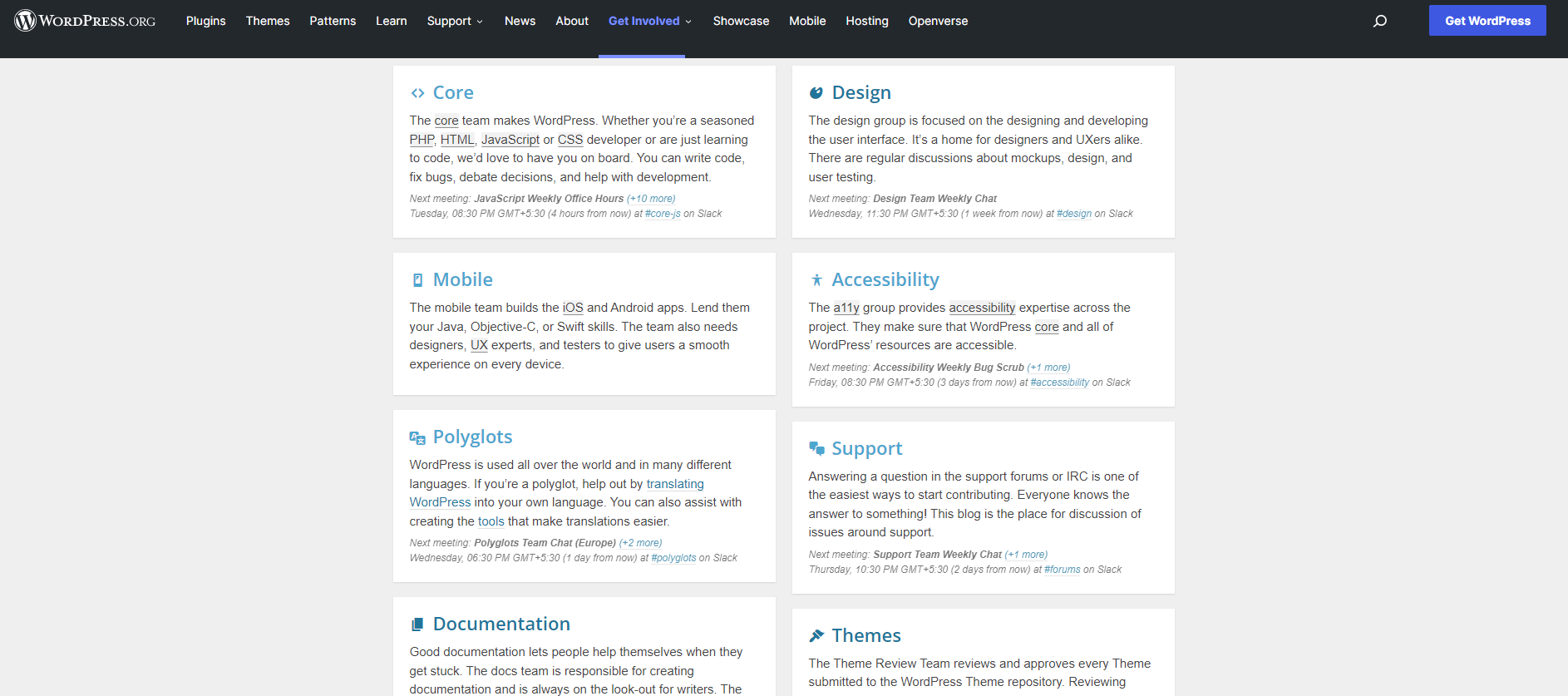
Task: Open the Mobile team heading link
Action: (463, 280)
